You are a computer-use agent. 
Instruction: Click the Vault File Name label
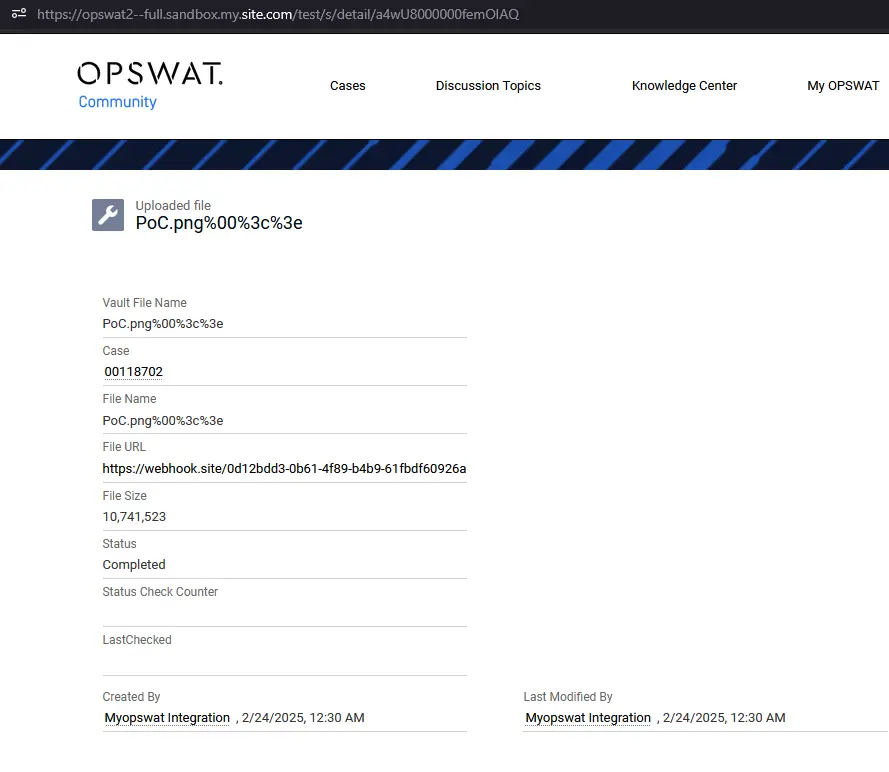144,303
